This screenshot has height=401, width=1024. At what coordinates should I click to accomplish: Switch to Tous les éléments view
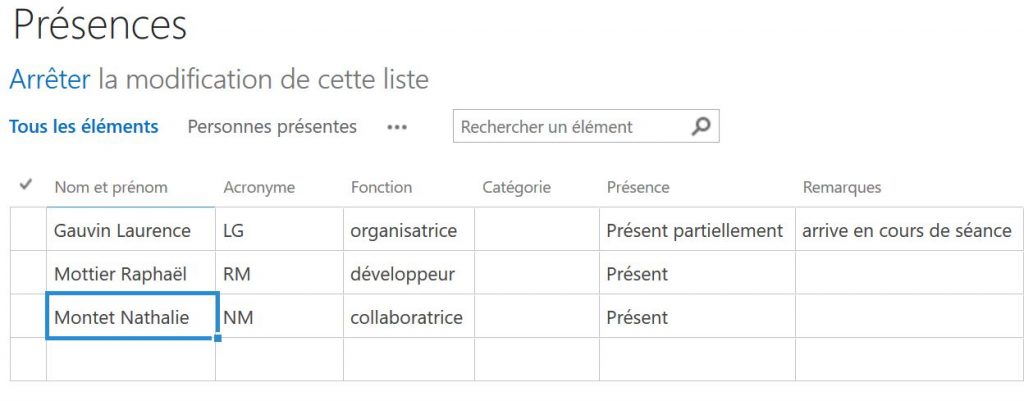click(x=84, y=126)
